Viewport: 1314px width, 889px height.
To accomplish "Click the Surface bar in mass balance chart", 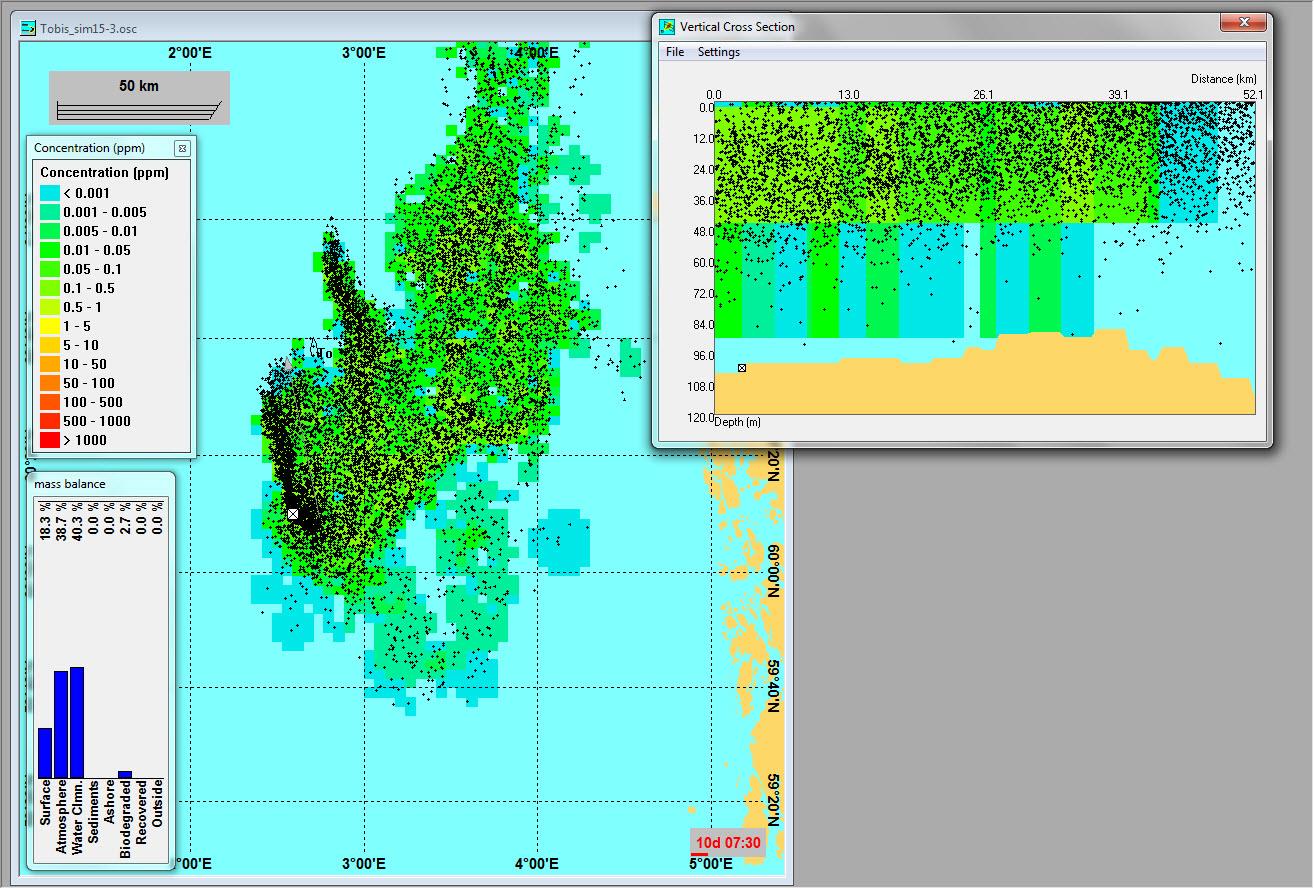I will click(45, 753).
